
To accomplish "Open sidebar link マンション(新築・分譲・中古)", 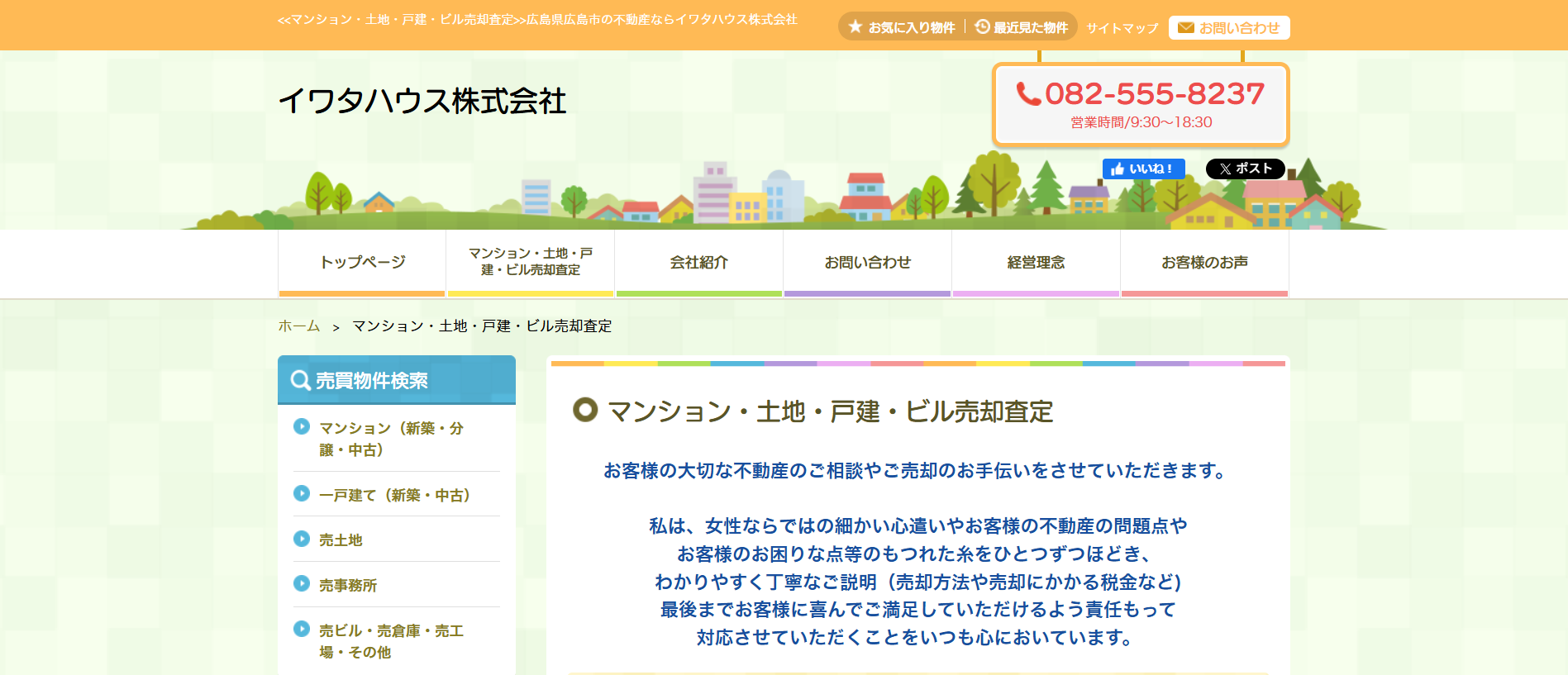I will 392,439.
